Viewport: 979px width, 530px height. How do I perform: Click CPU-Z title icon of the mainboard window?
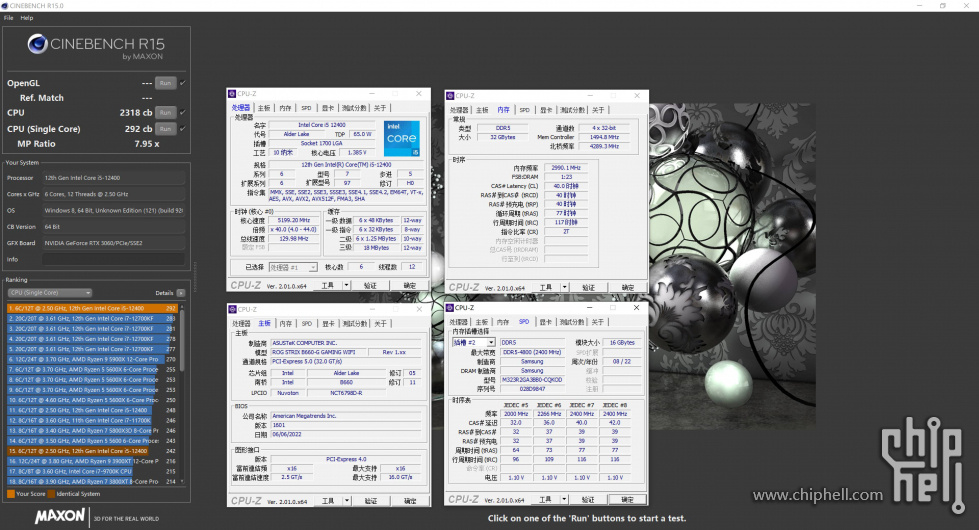232,309
